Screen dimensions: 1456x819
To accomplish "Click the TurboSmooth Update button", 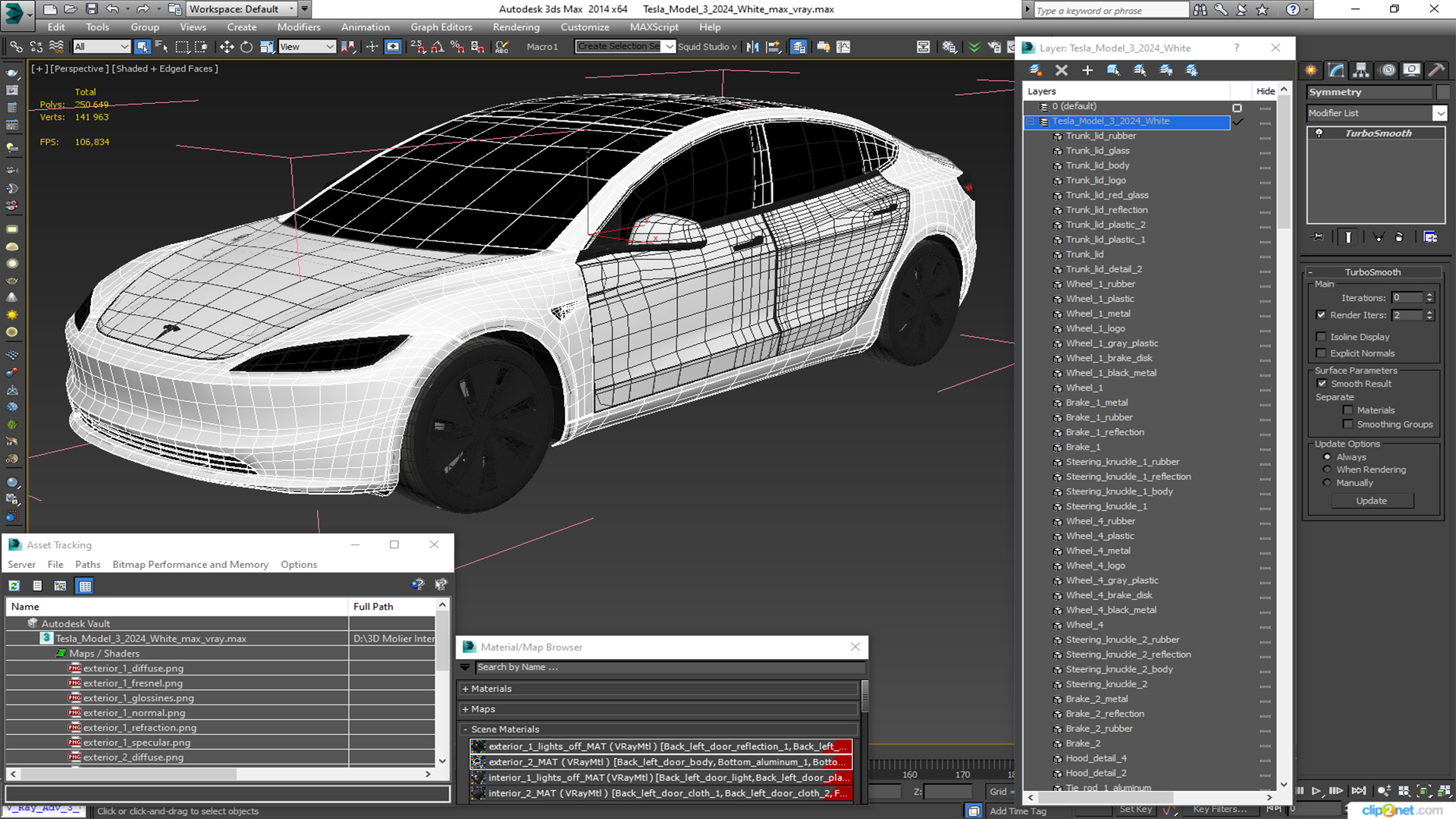I will (1371, 501).
